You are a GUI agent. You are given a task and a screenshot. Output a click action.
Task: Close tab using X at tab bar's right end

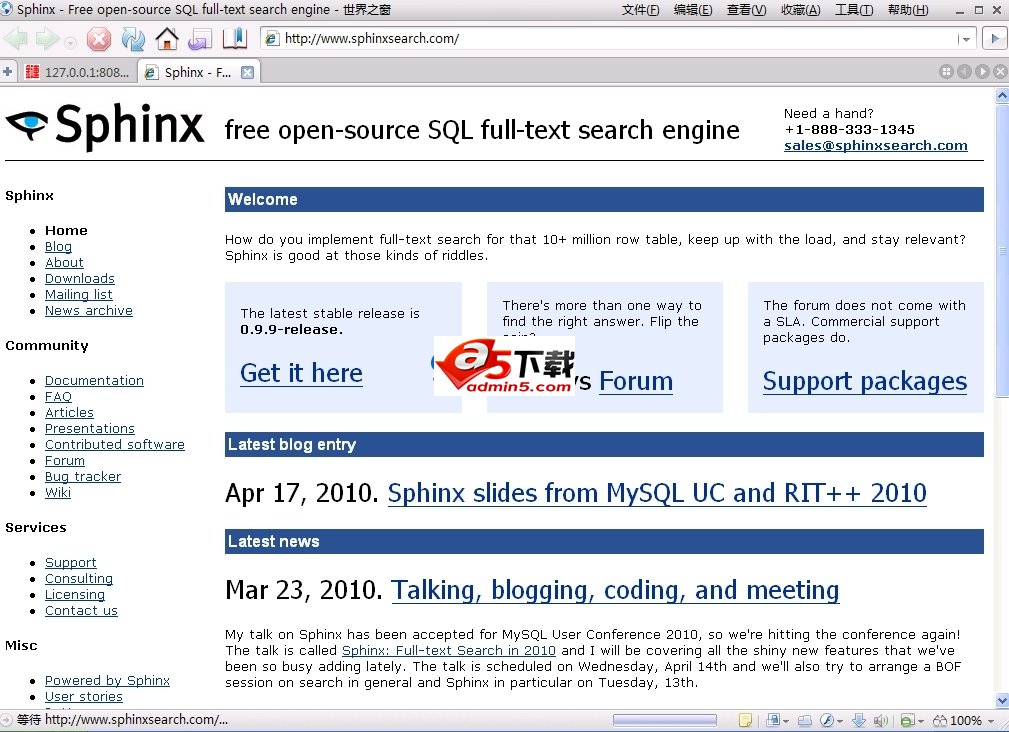(x=1000, y=72)
